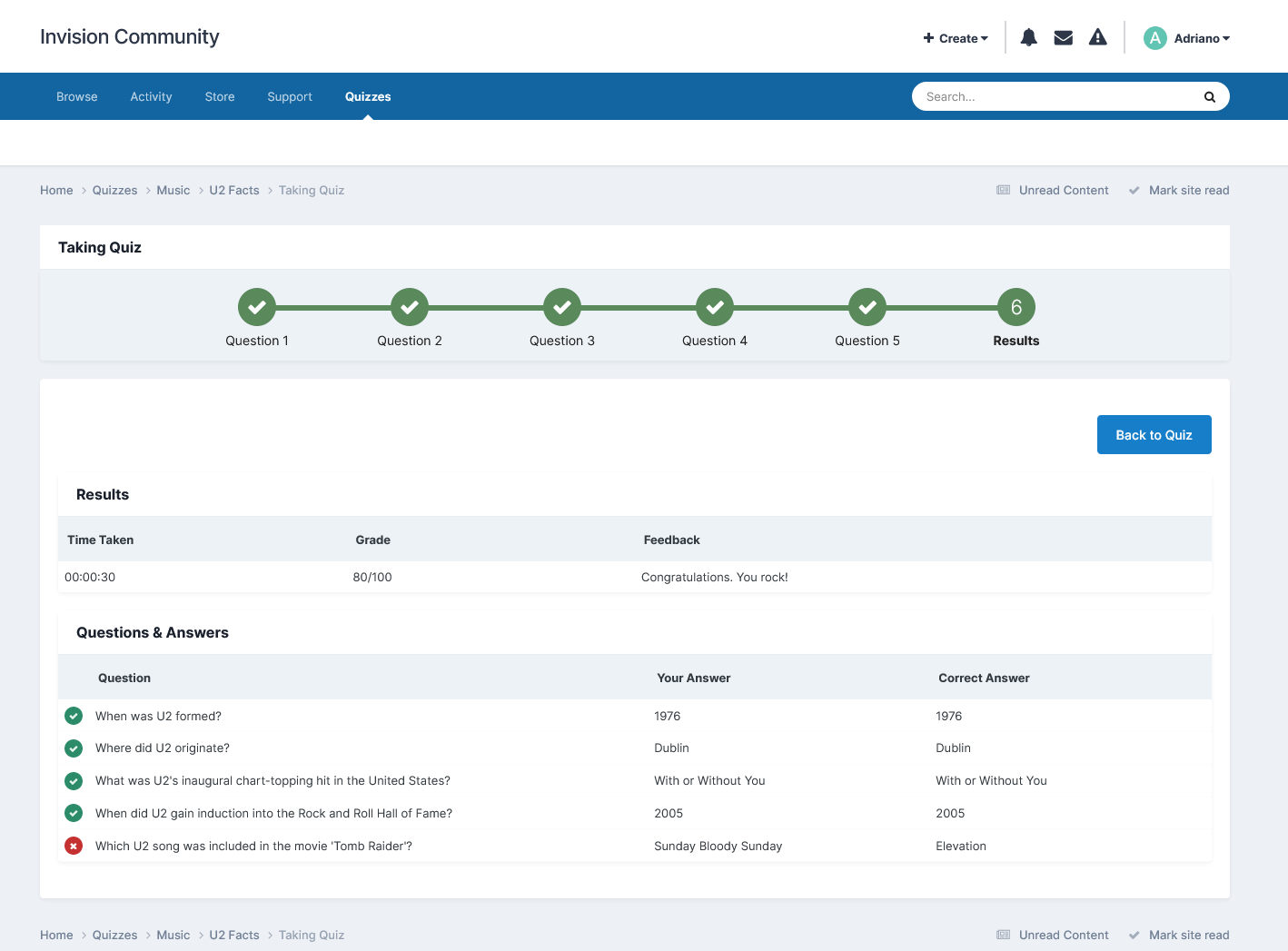Click the step 6 Results circle
1288x951 pixels.
pyautogui.click(x=1016, y=307)
